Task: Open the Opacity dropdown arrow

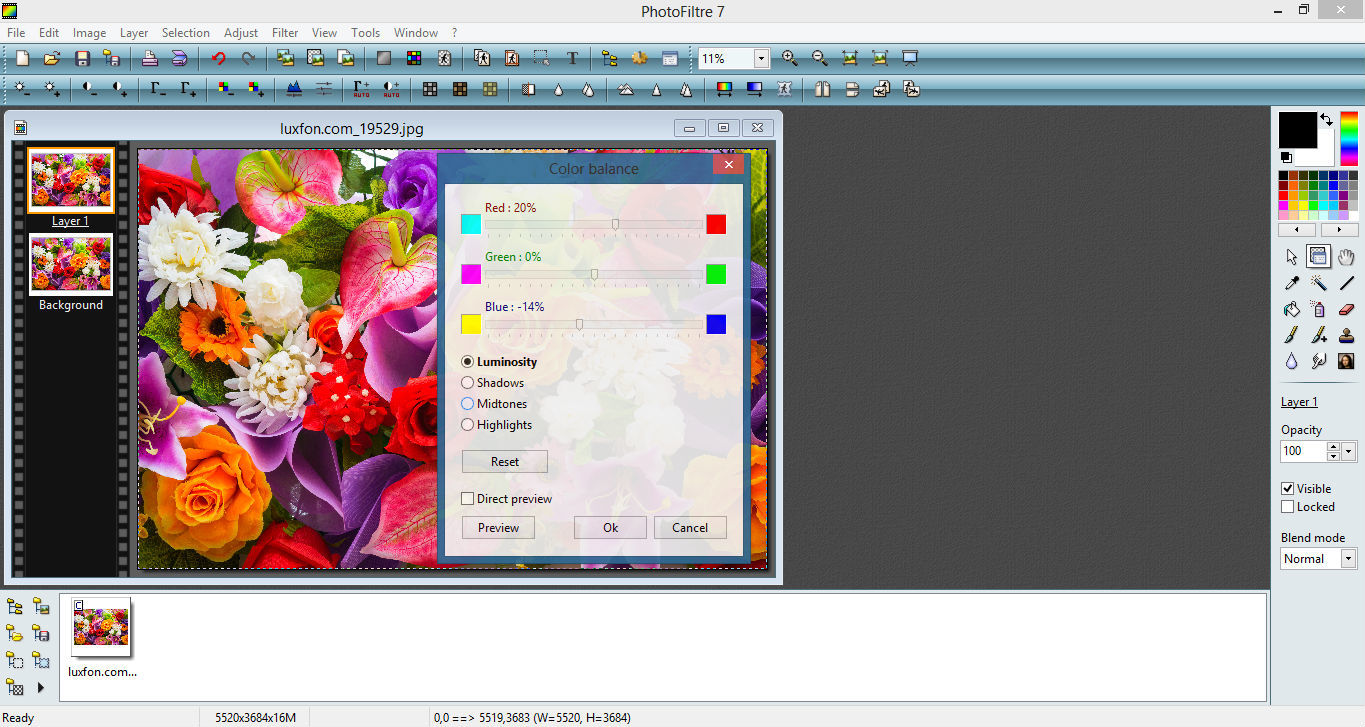Action: (x=1349, y=451)
